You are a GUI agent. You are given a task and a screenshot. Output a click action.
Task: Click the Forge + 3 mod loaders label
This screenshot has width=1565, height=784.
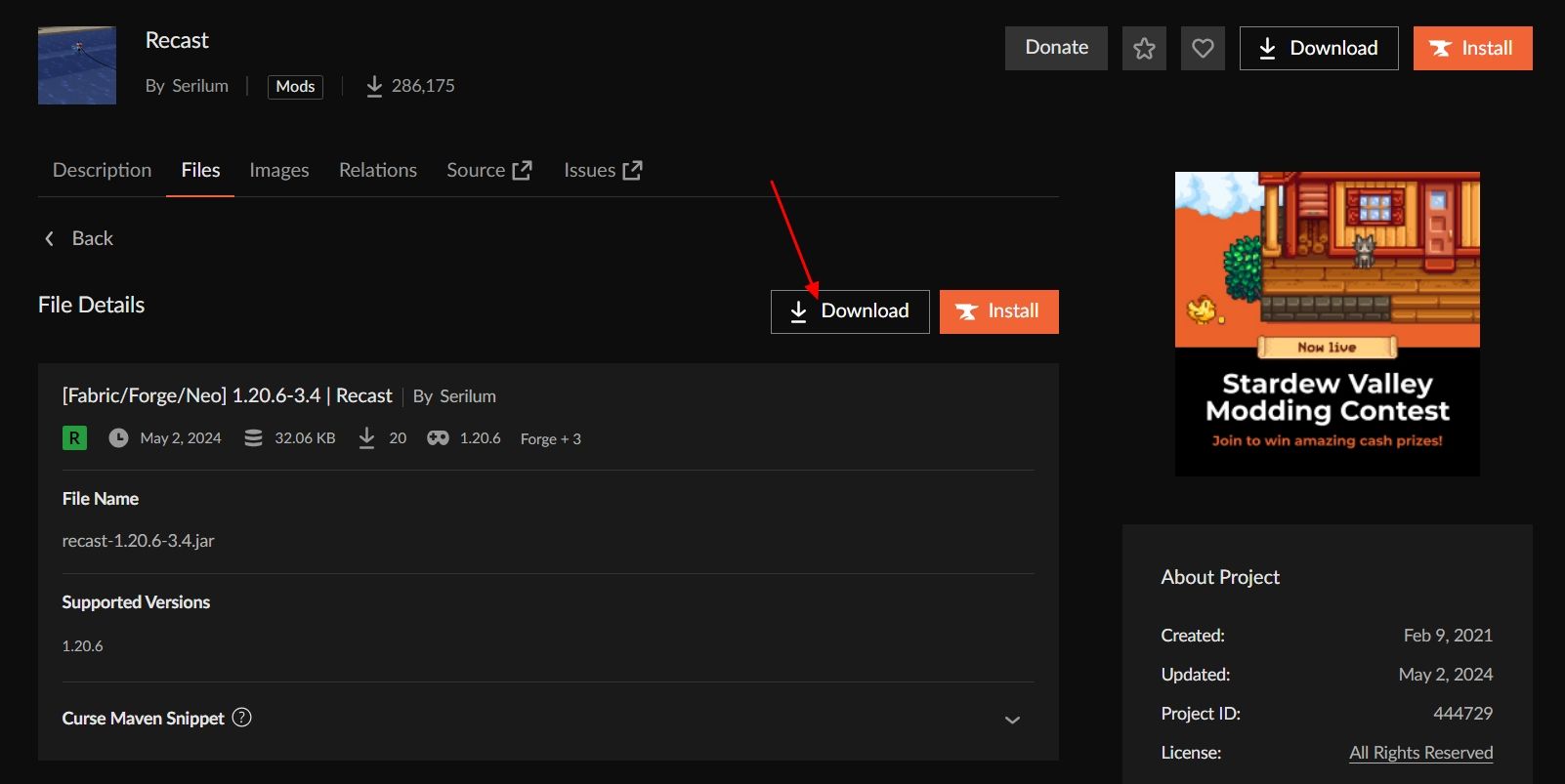pos(551,438)
